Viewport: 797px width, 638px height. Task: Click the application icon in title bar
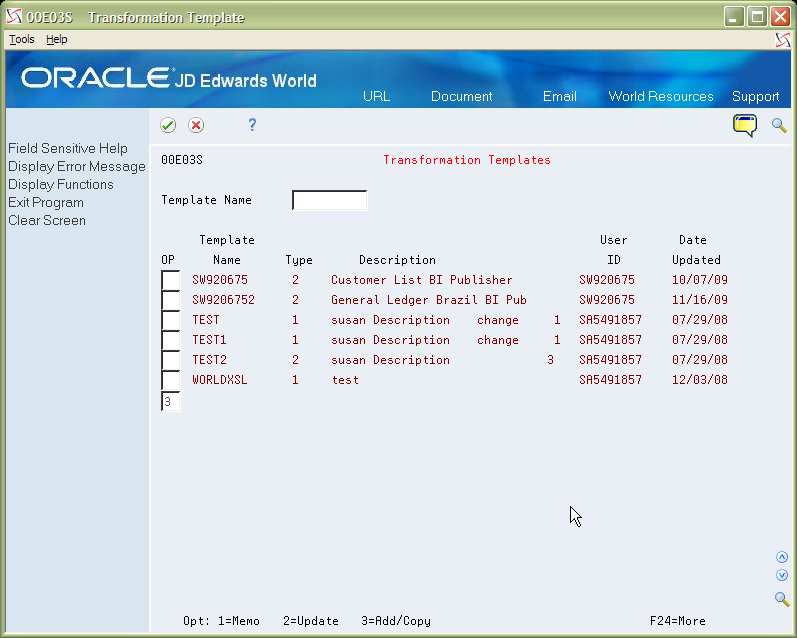[14, 17]
